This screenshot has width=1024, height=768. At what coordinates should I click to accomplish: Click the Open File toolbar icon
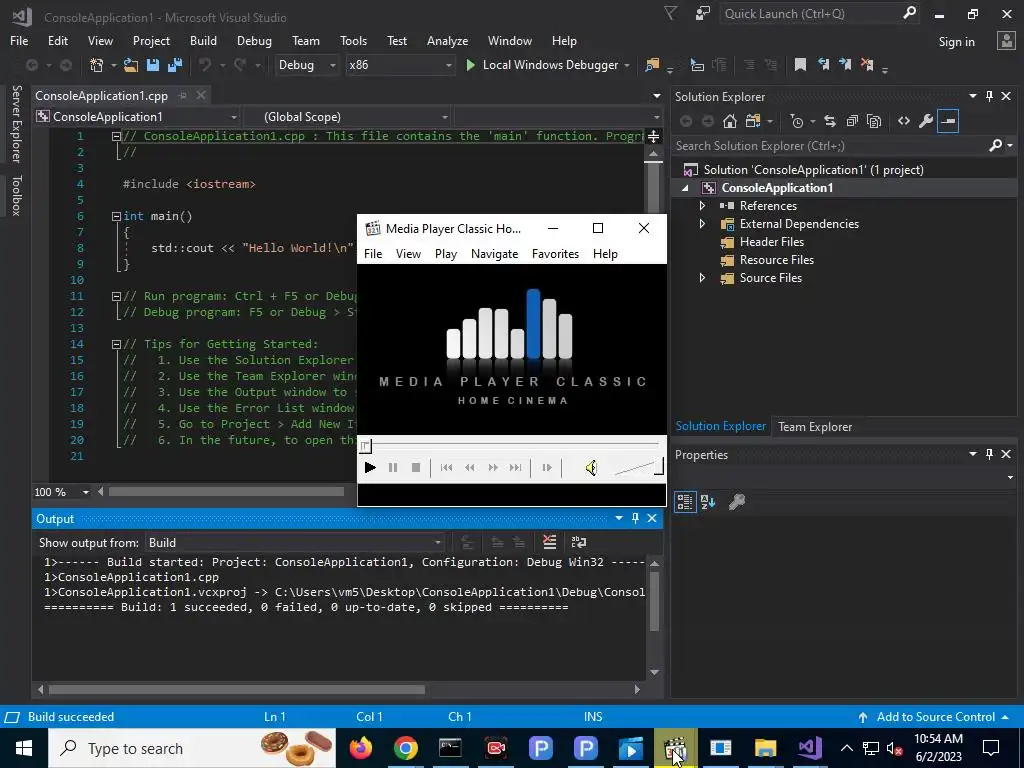(131, 65)
